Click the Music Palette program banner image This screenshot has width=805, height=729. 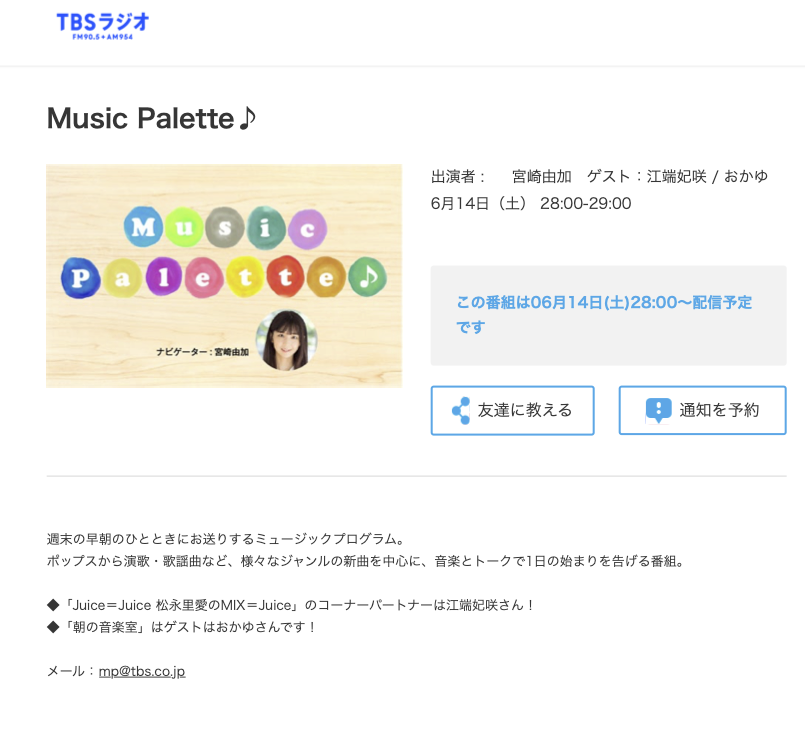pos(224,276)
